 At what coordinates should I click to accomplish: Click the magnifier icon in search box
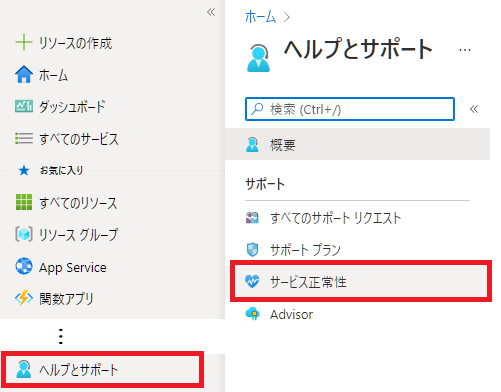pyautogui.click(x=257, y=109)
